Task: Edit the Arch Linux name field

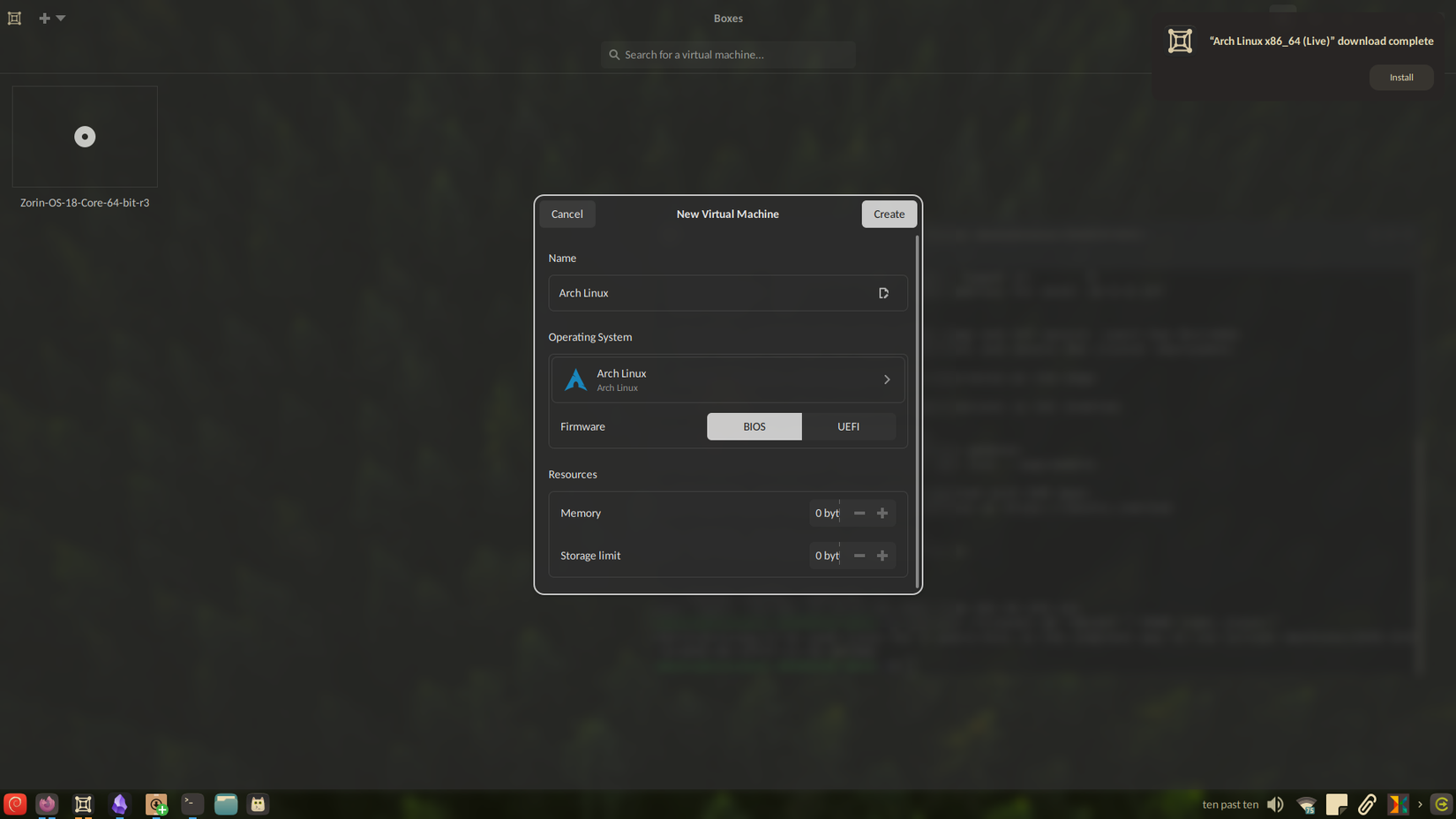Action: (728, 293)
